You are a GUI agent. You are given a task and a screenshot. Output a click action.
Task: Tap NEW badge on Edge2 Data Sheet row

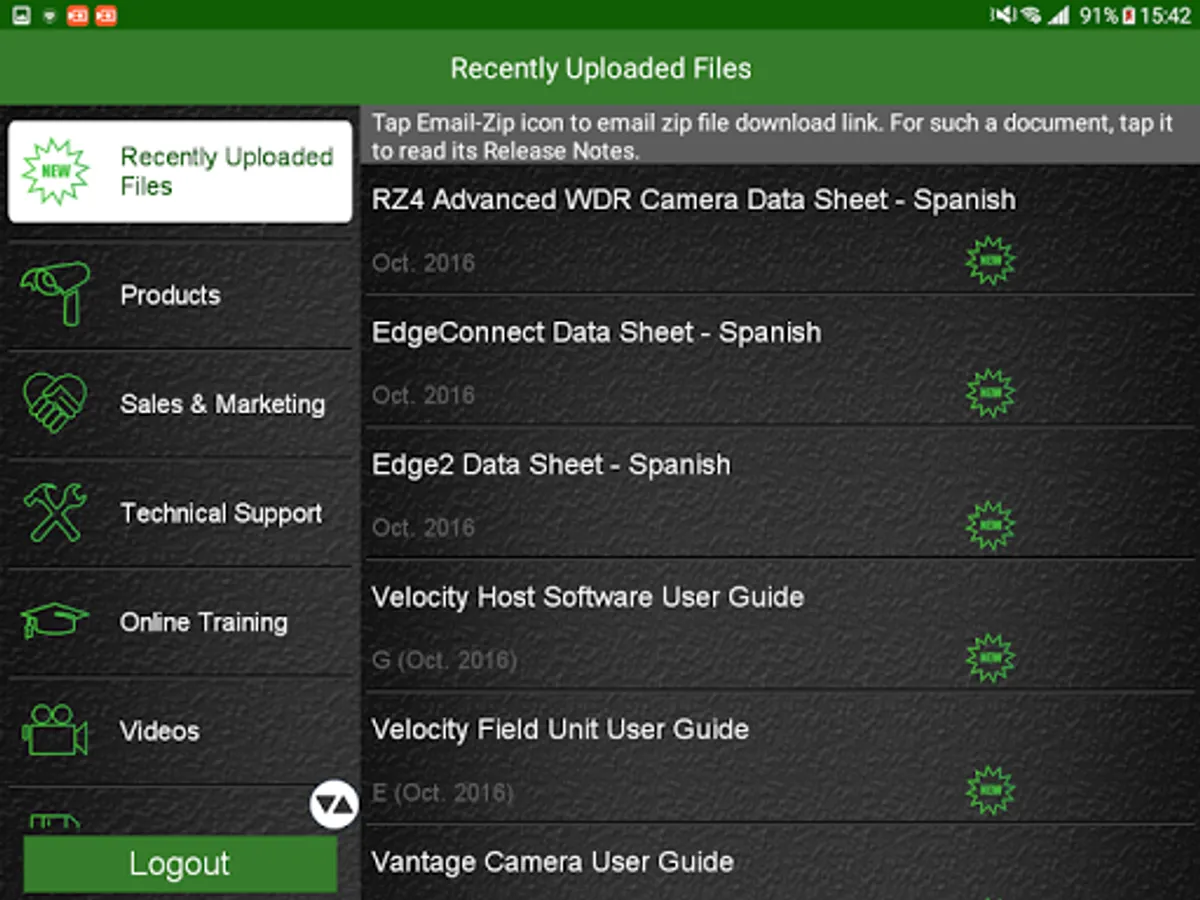990,525
